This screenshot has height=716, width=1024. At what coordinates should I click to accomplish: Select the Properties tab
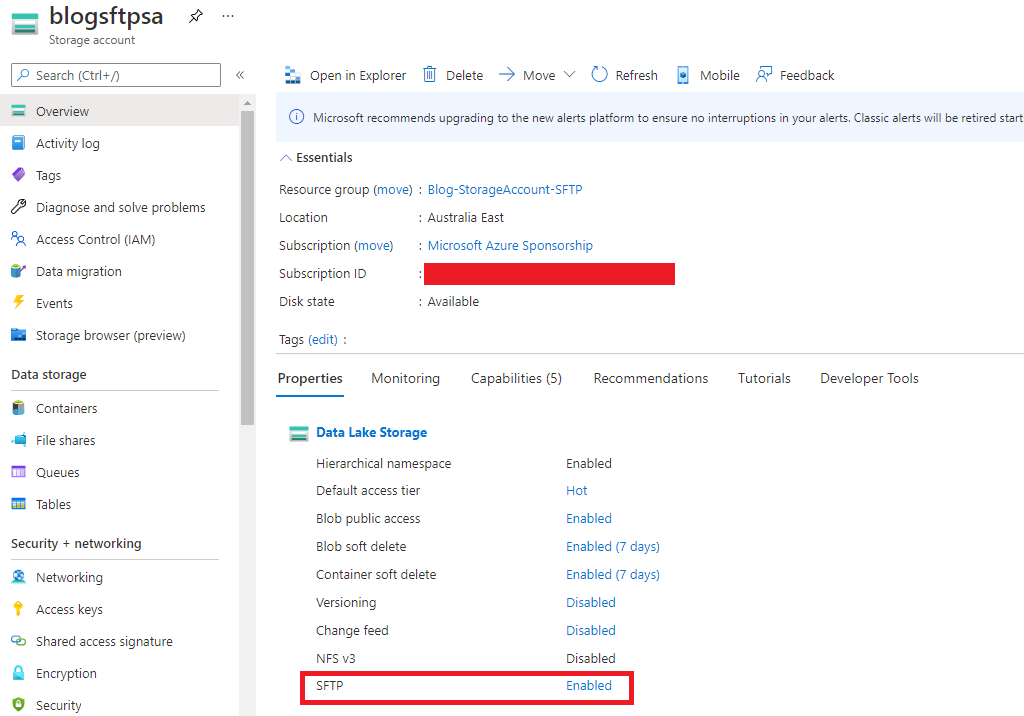tap(310, 379)
